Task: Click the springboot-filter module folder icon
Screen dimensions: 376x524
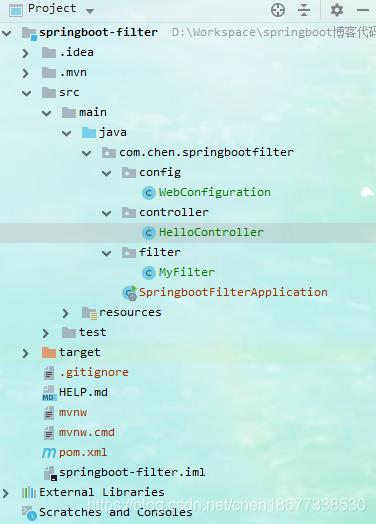Action: tap(29, 33)
